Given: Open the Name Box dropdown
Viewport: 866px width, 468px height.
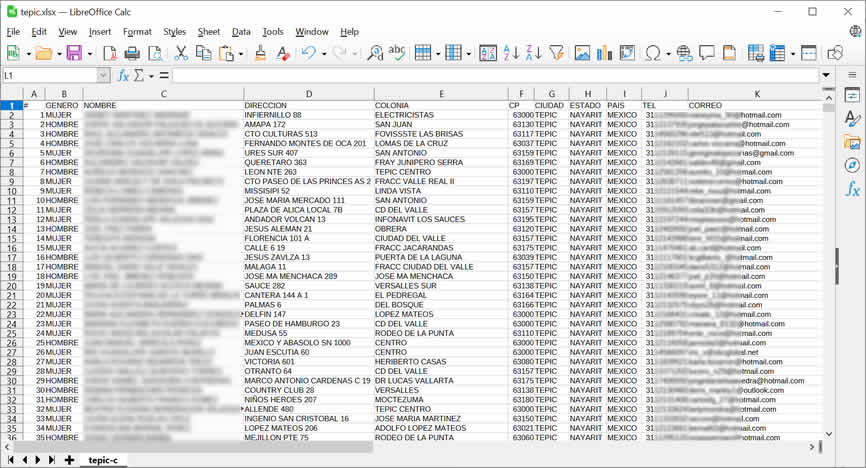Looking at the screenshot, I should tap(103, 75).
